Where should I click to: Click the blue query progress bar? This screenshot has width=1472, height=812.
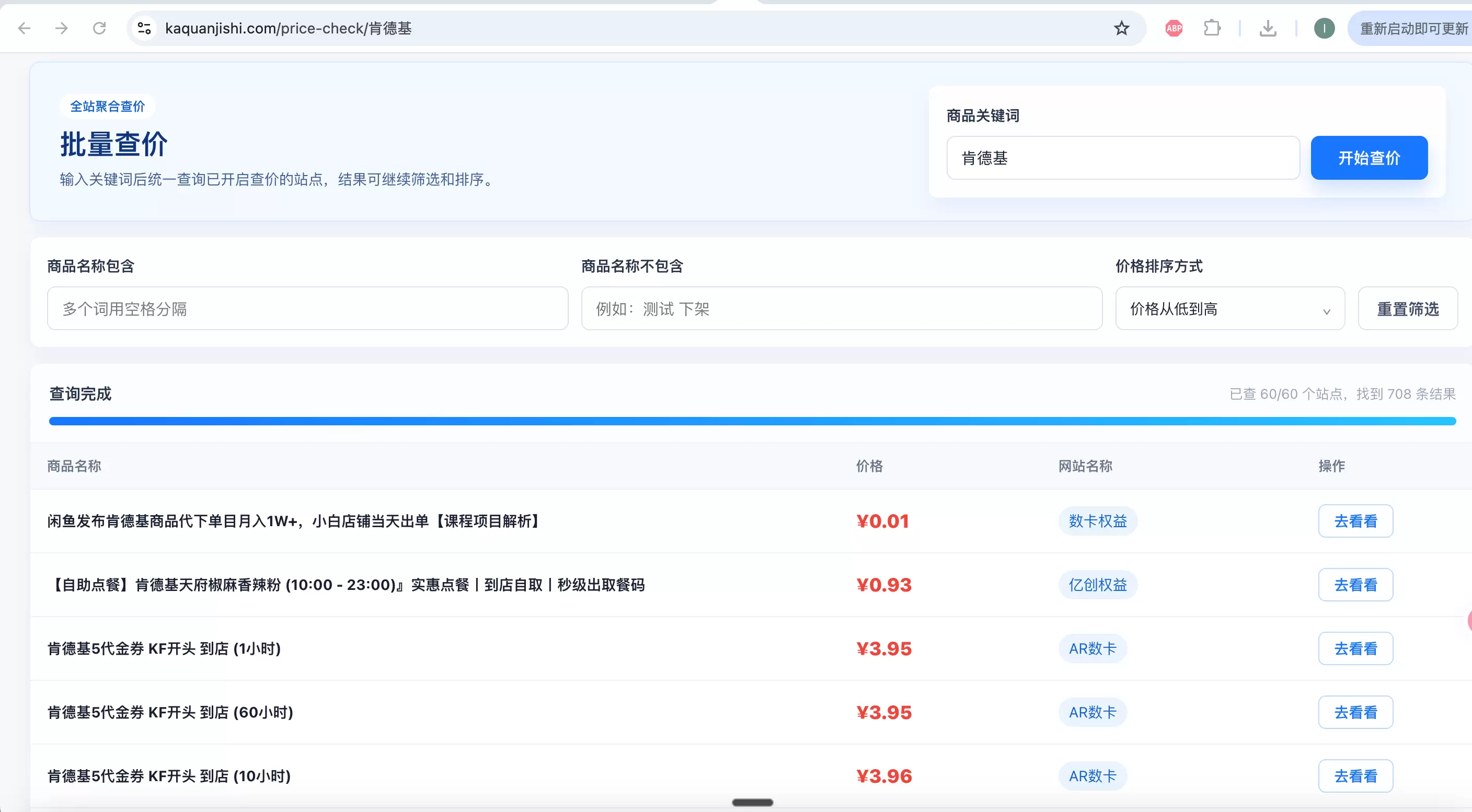click(752, 421)
